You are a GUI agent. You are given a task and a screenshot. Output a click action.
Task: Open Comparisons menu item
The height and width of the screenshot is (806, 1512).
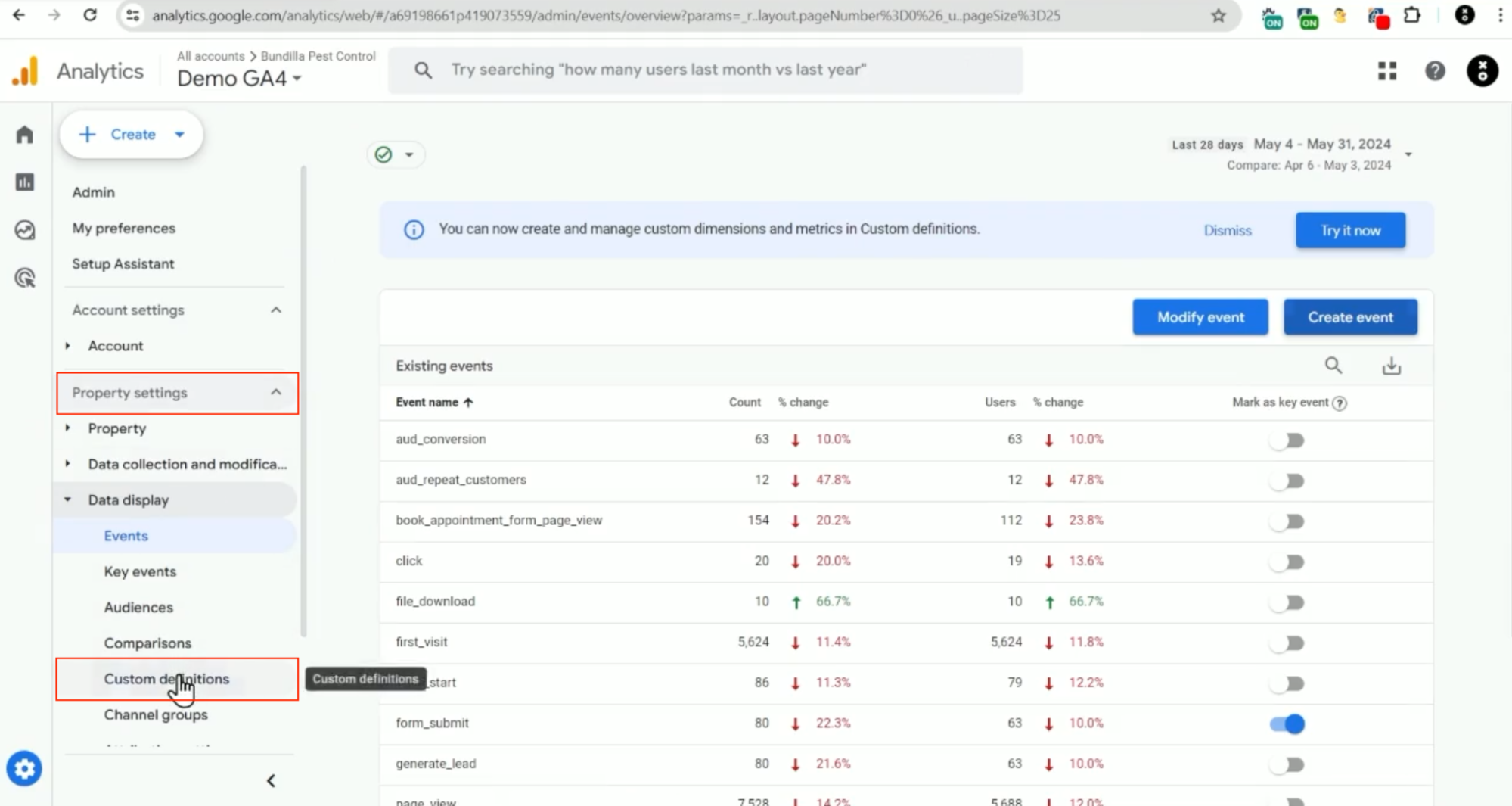(147, 643)
